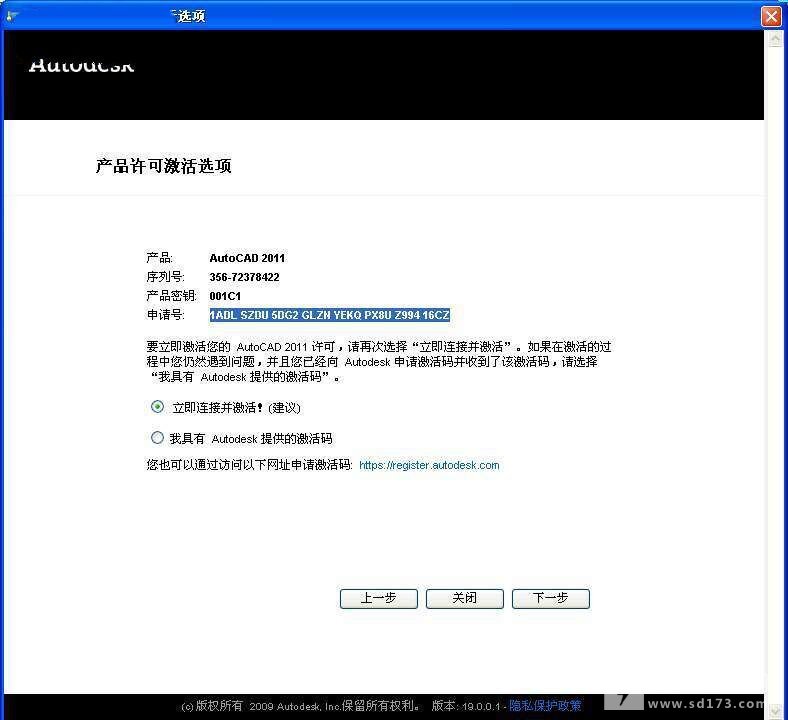Proceed with the 下一步 button
This screenshot has width=788, height=720.
pos(551,598)
